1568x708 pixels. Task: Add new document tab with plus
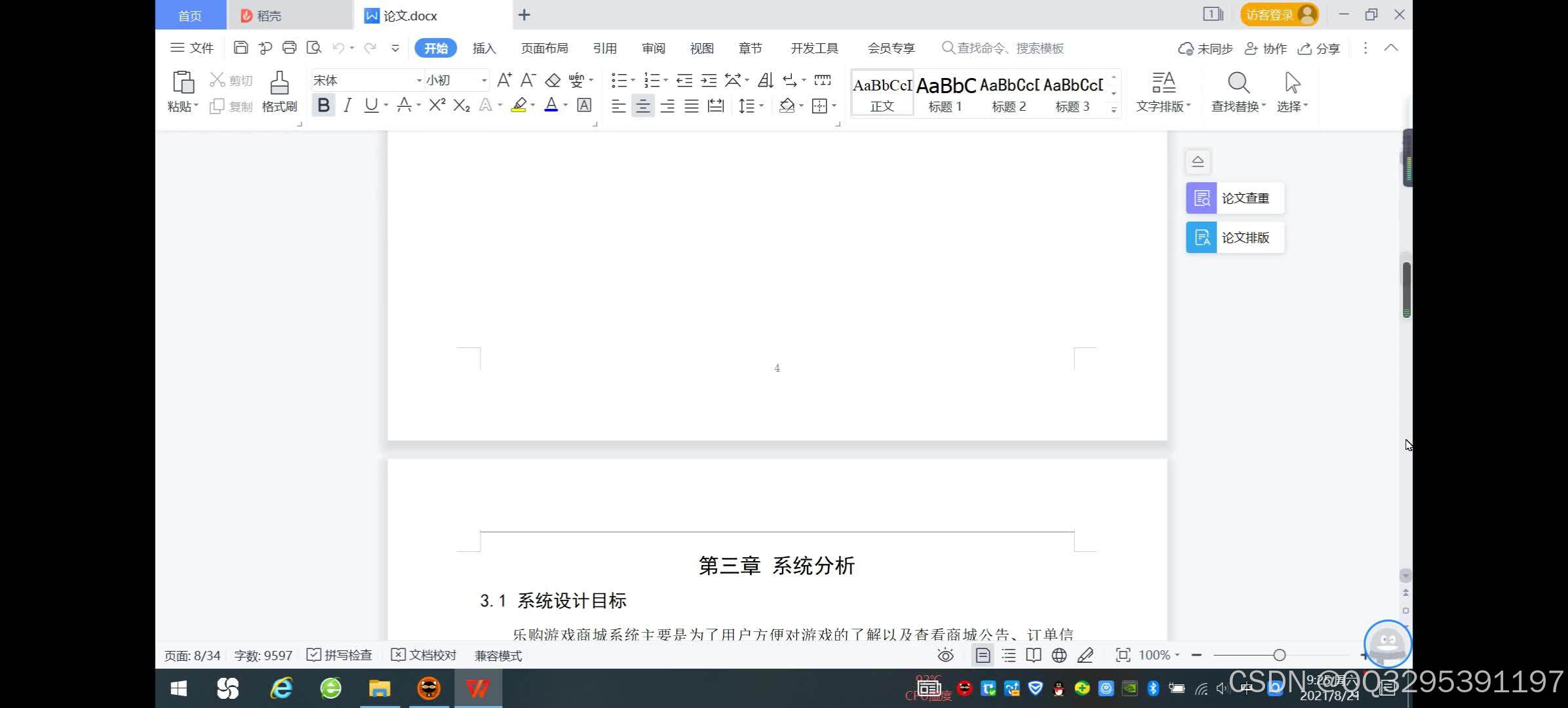(x=524, y=14)
